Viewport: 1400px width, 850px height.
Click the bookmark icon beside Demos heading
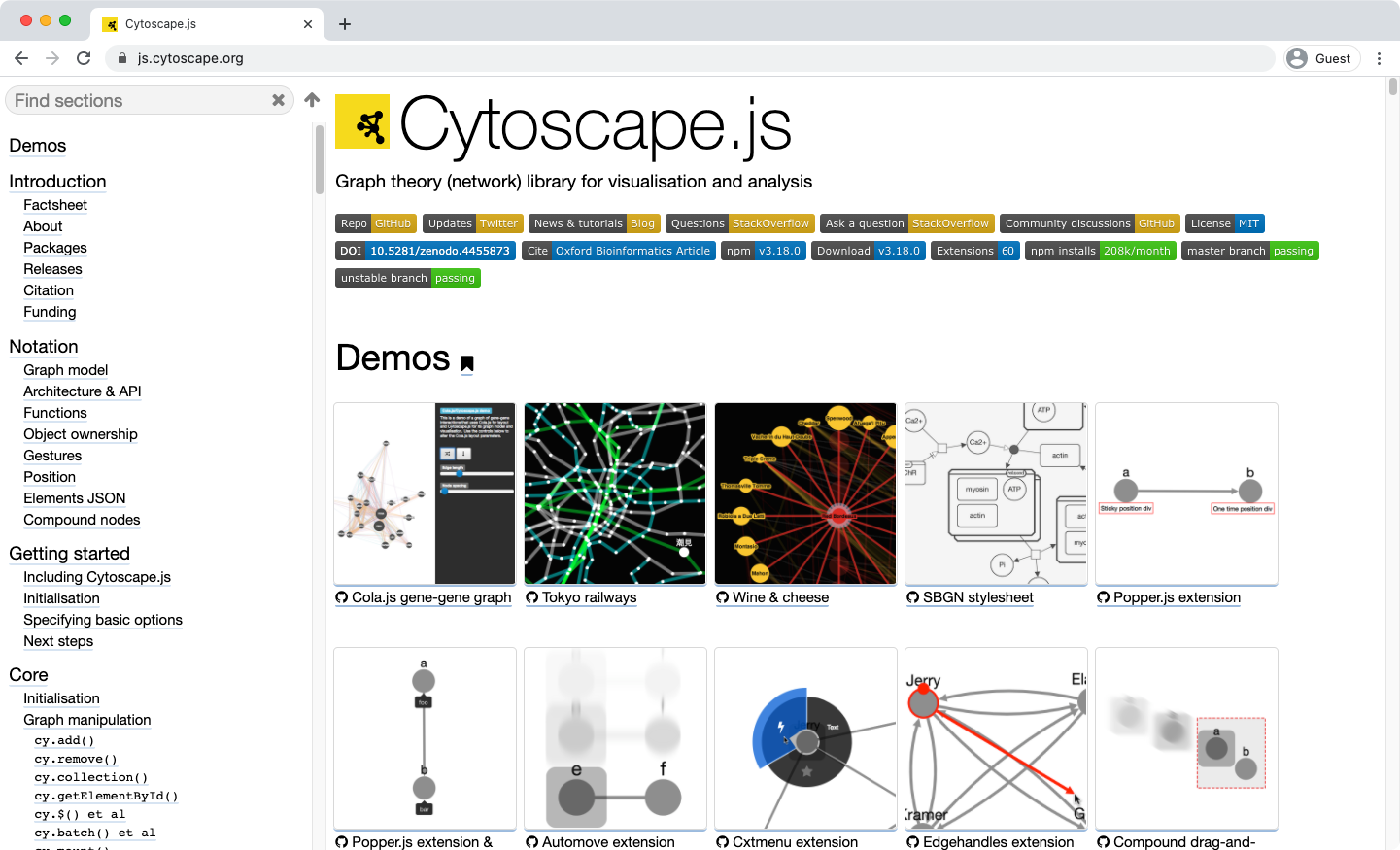467,364
